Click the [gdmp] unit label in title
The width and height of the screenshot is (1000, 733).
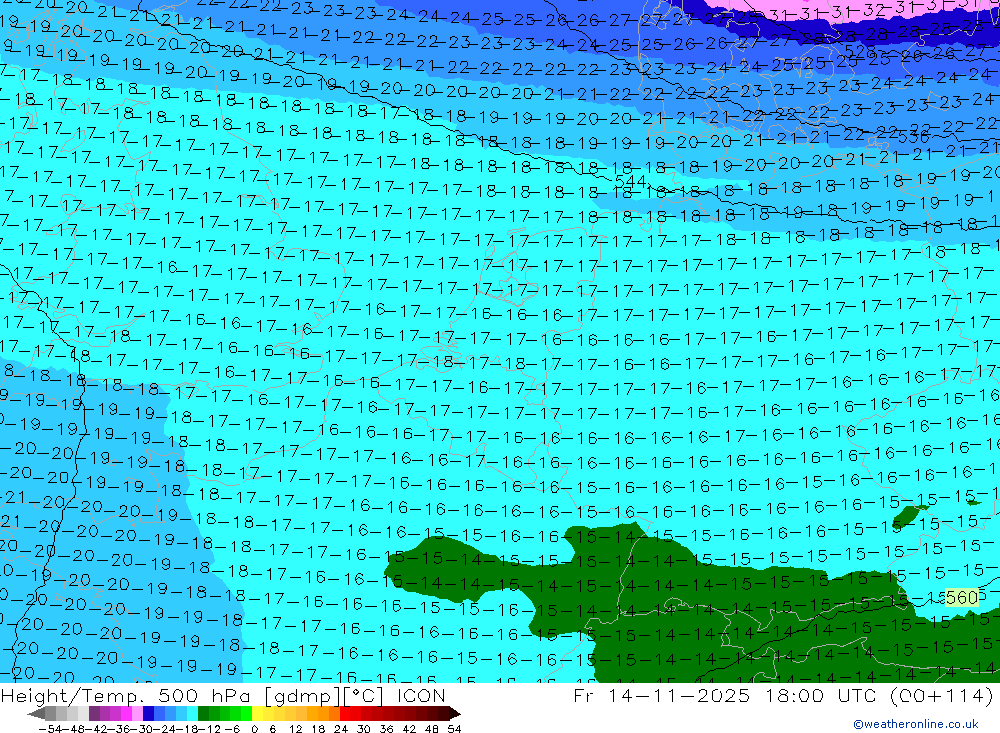tap(302, 695)
